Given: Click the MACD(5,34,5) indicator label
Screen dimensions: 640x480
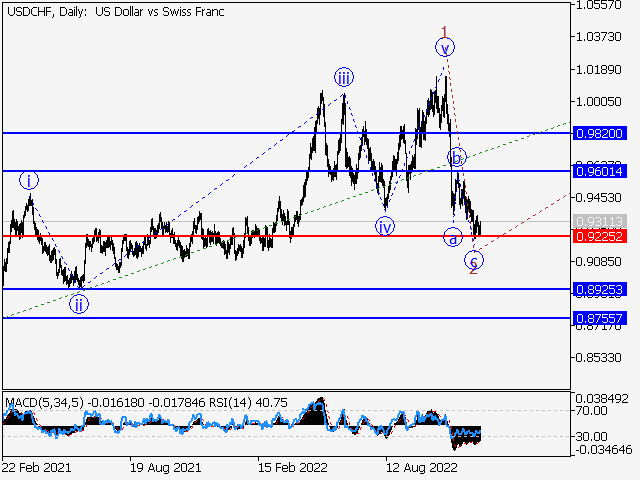Looking at the screenshot, I should (44, 403).
